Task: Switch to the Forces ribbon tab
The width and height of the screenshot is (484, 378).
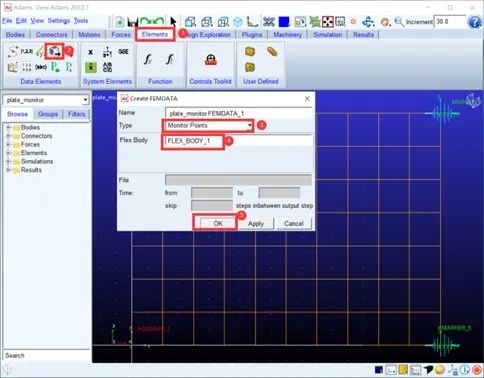Action: [x=121, y=35]
